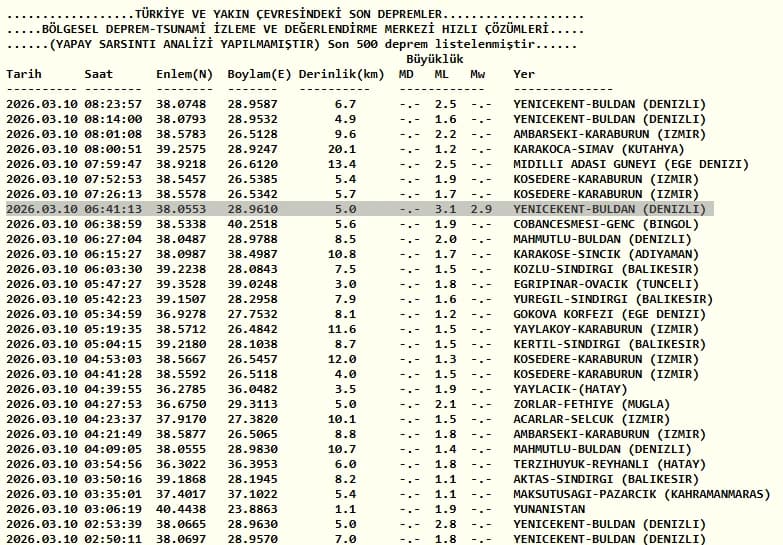The height and width of the screenshot is (545, 783).
Task: Click the ZORLAR-FETHIYE (MUGLA) location text
Action: [x=592, y=404]
